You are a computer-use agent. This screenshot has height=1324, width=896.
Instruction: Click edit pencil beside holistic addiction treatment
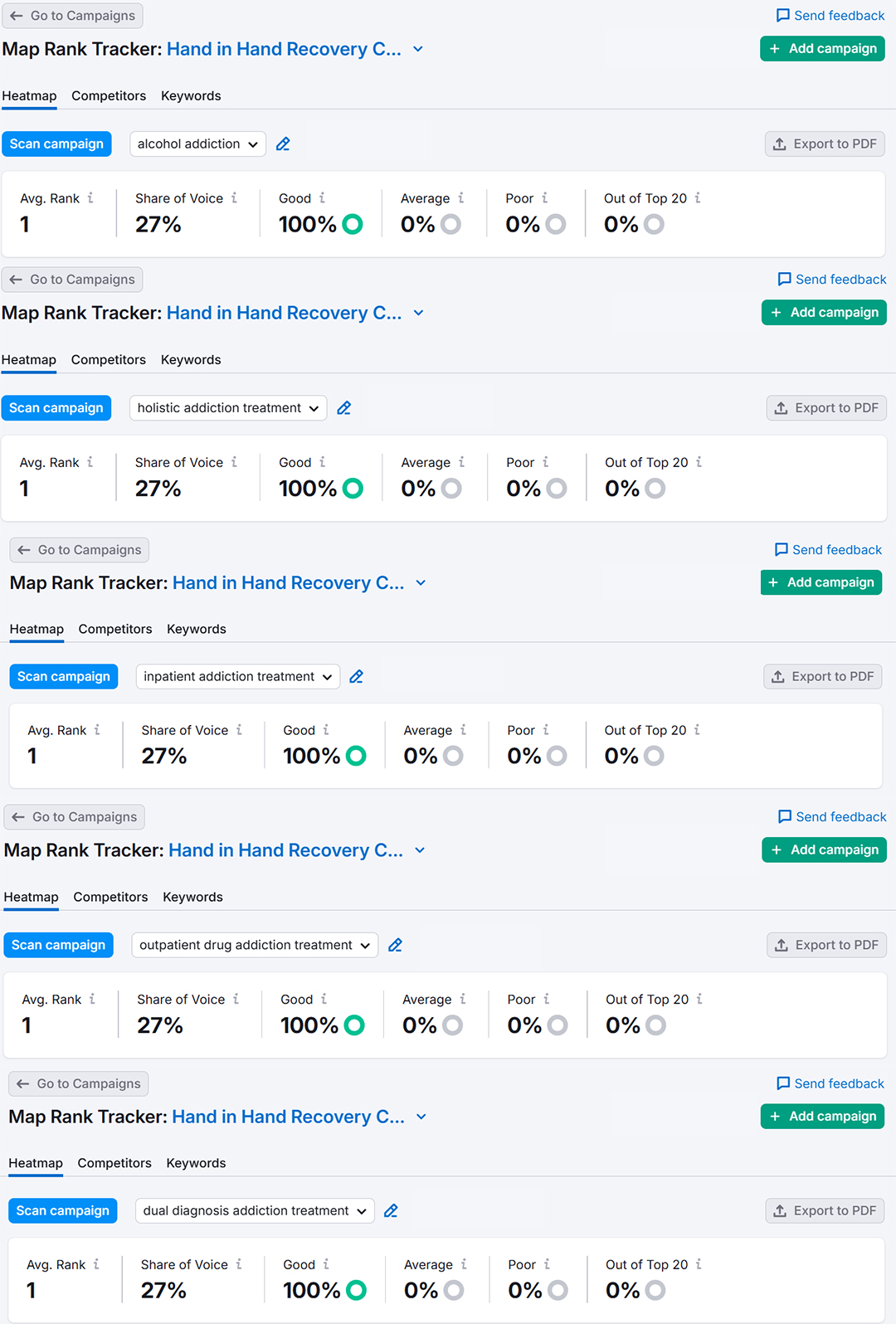tap(344, 408)
